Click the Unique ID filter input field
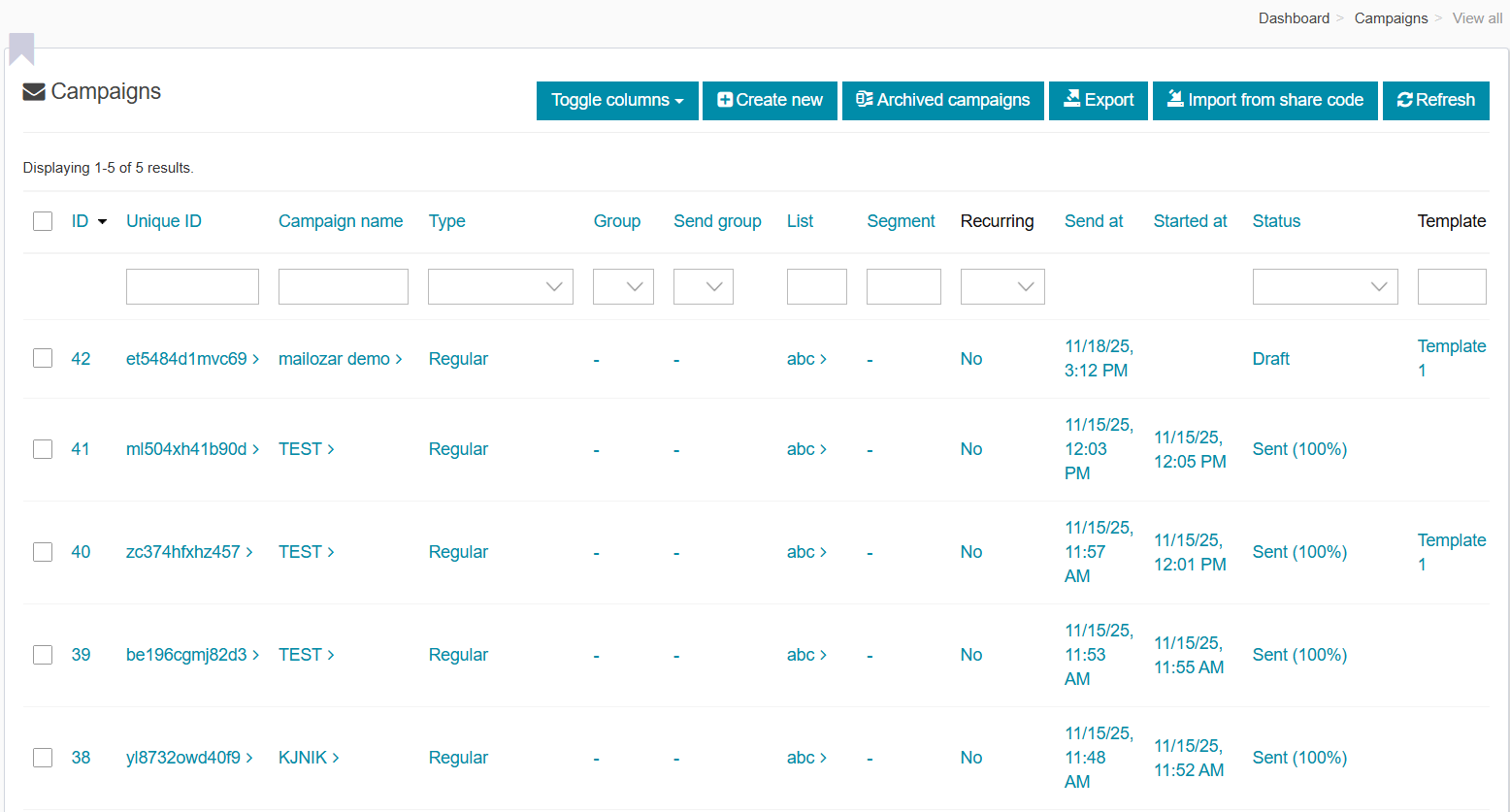1510x812 pixels. pos(192,286)
